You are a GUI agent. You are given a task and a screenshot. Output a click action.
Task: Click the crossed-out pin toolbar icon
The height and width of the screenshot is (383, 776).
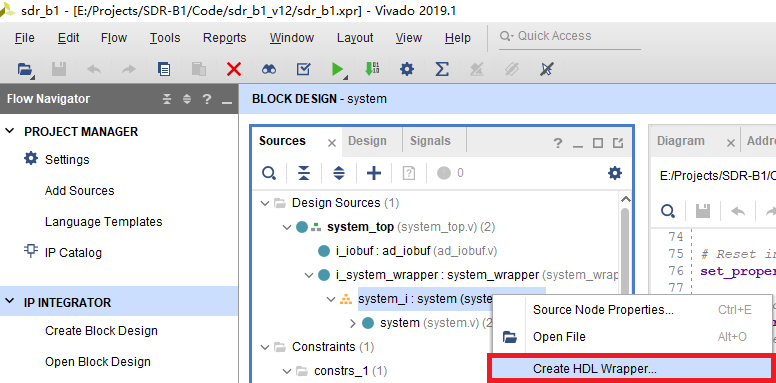click(546, 69)
